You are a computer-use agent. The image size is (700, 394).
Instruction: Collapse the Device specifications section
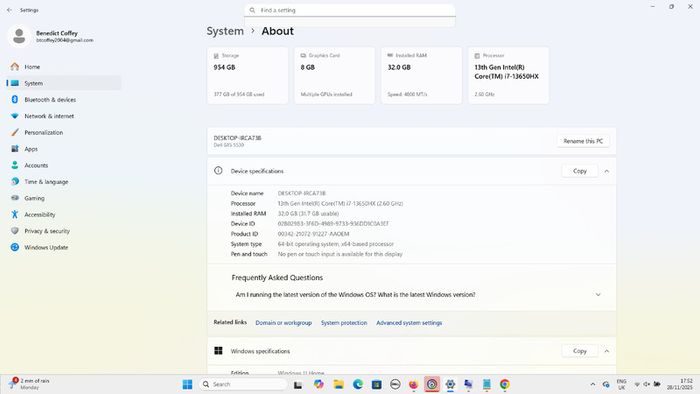coord(607,171)
